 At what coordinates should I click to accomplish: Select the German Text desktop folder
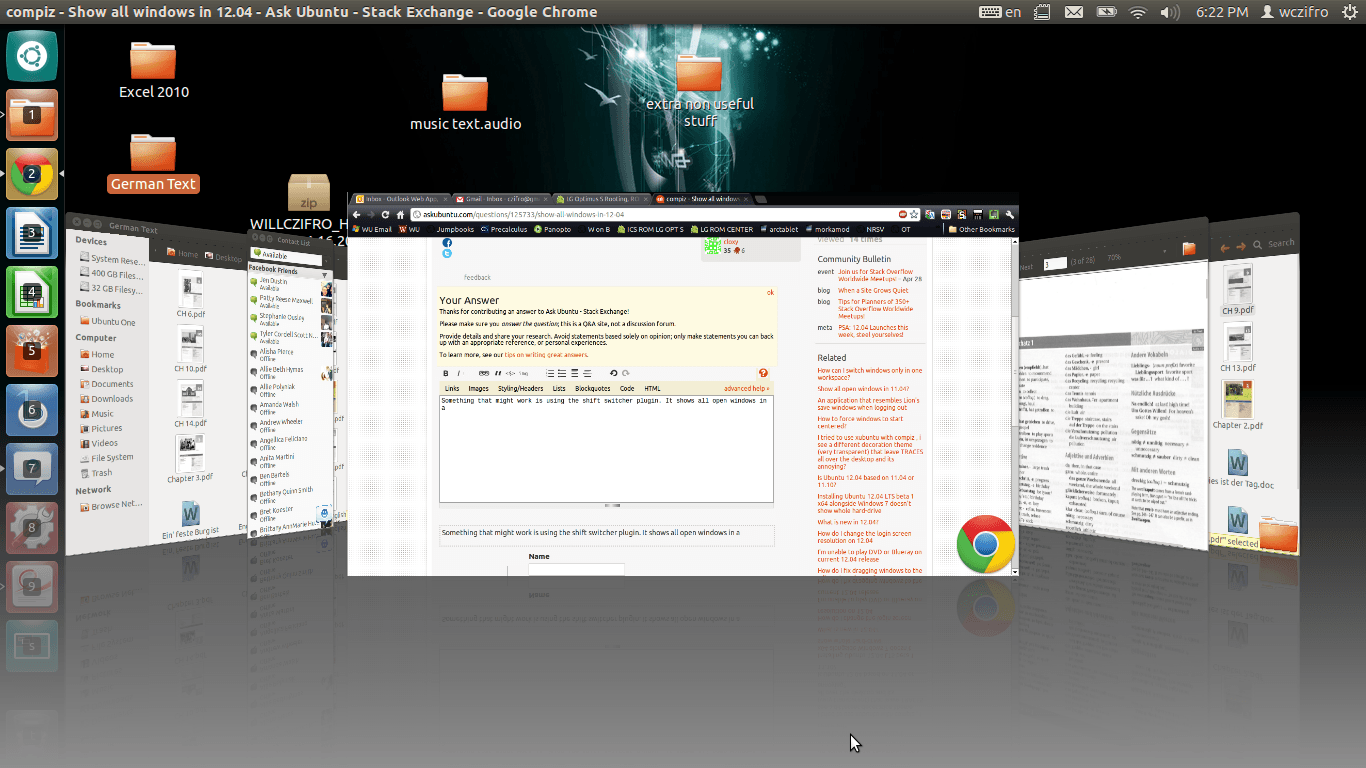click(153, 163)
